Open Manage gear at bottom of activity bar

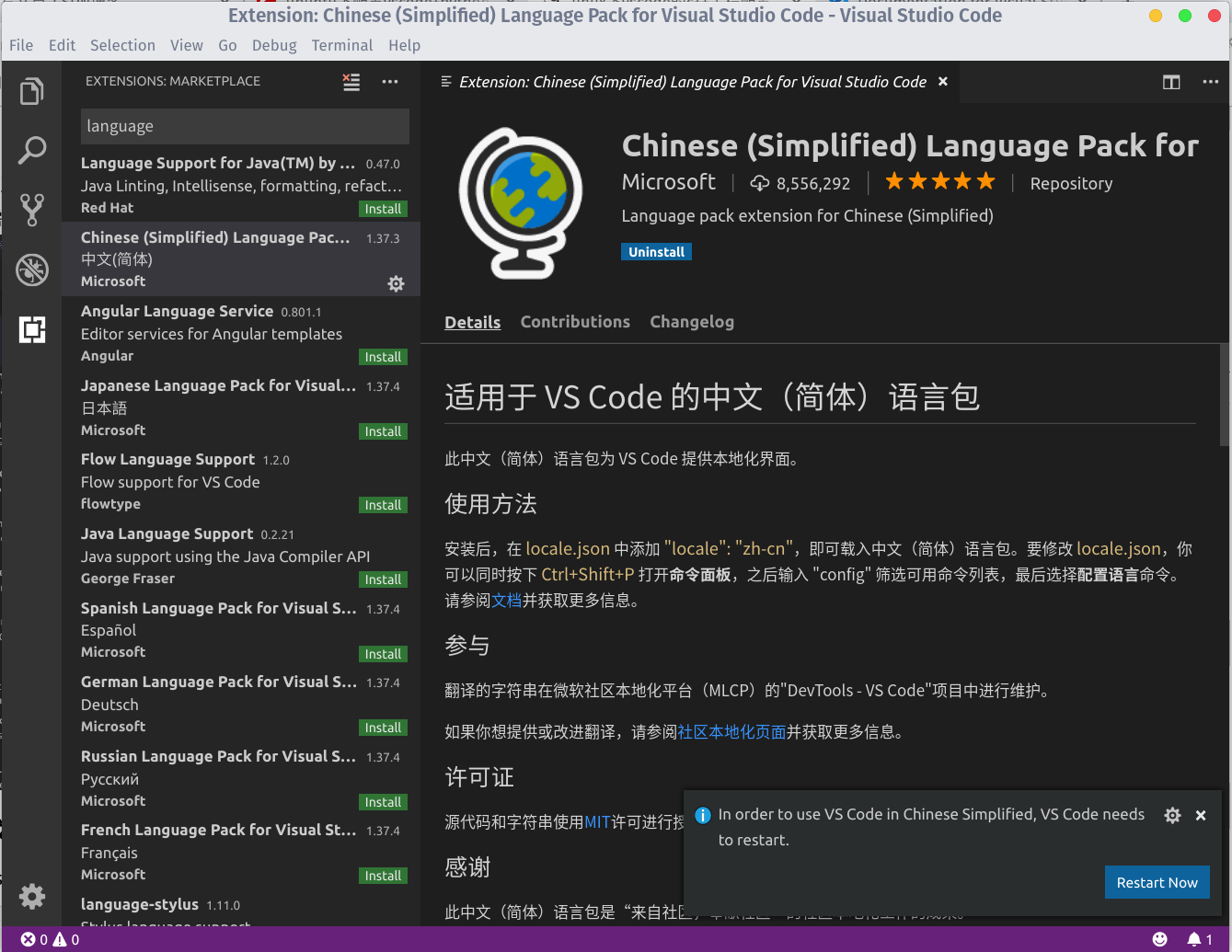click(32, 896)
